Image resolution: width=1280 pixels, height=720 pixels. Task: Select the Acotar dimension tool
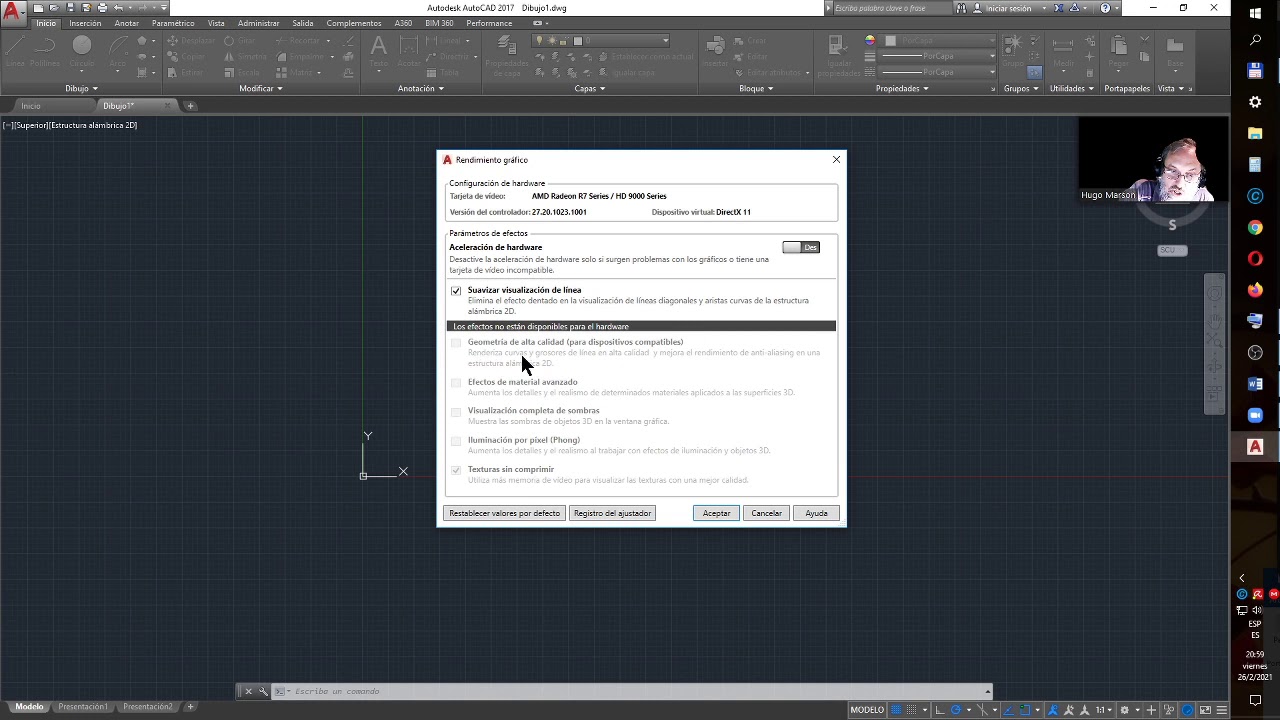click(408, 50)
